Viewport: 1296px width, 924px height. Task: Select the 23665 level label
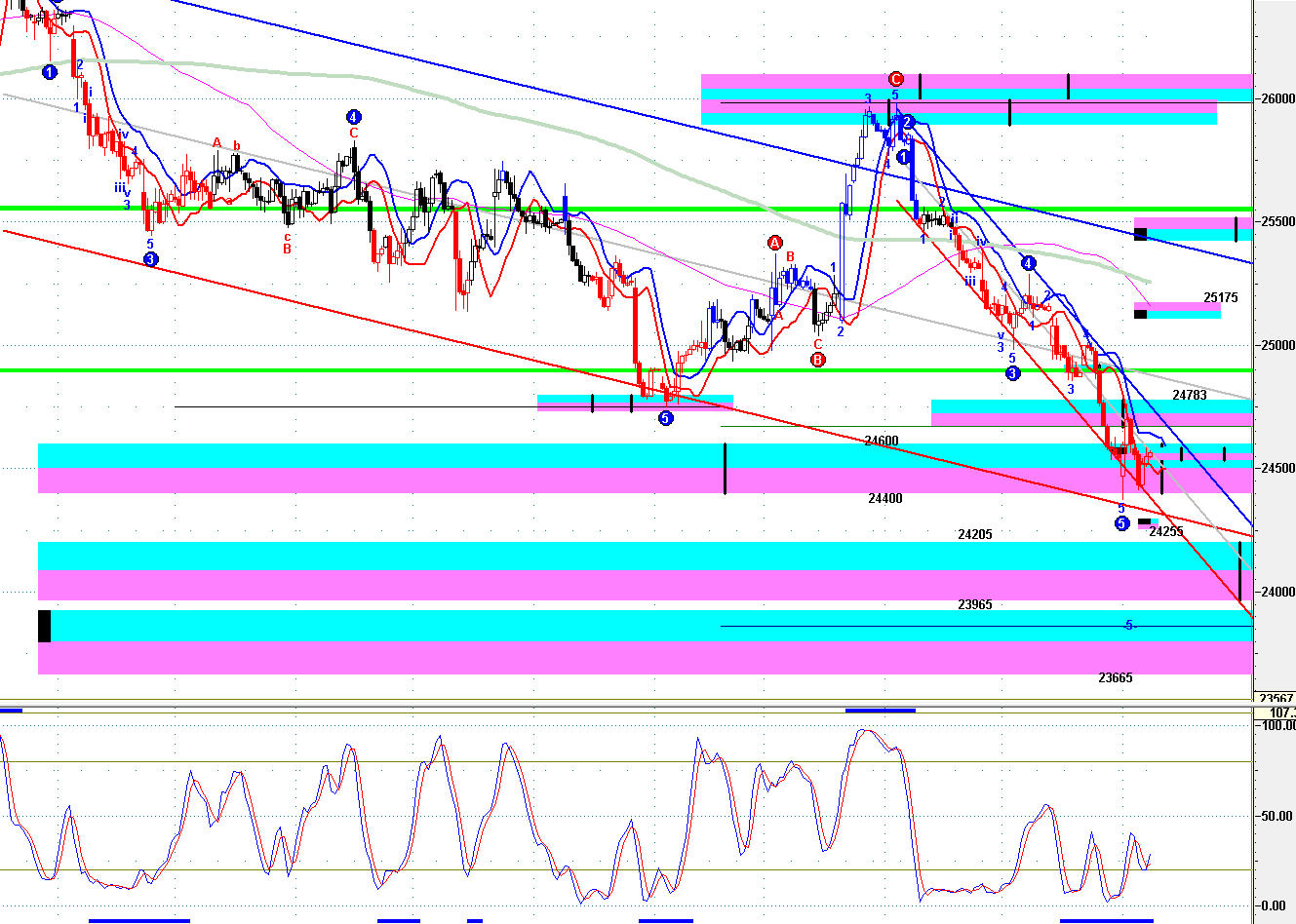[x=1116, y=677]
